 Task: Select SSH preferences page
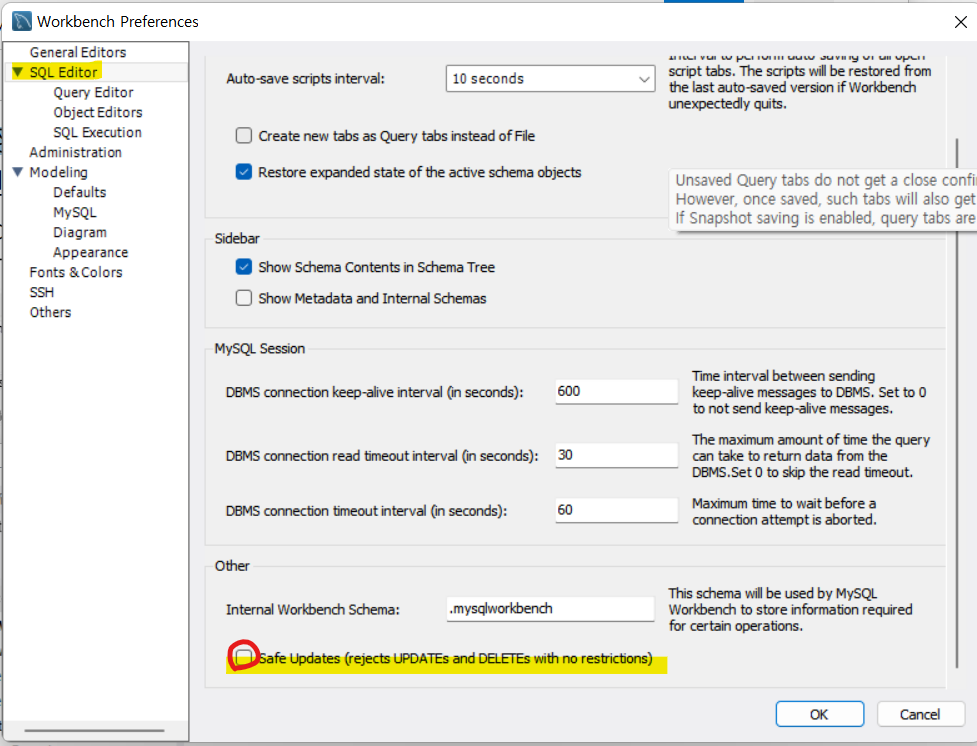pyautogui.click(x=42, y=292)
